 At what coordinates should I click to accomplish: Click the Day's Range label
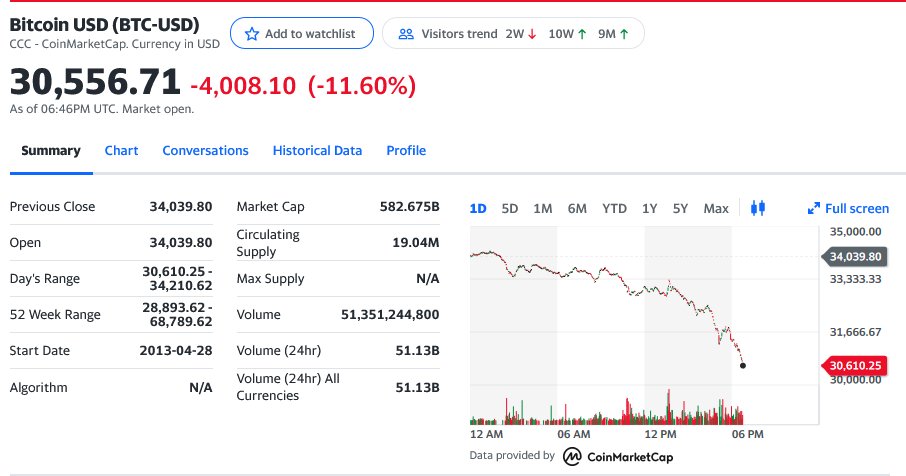(x=45, y=278)
